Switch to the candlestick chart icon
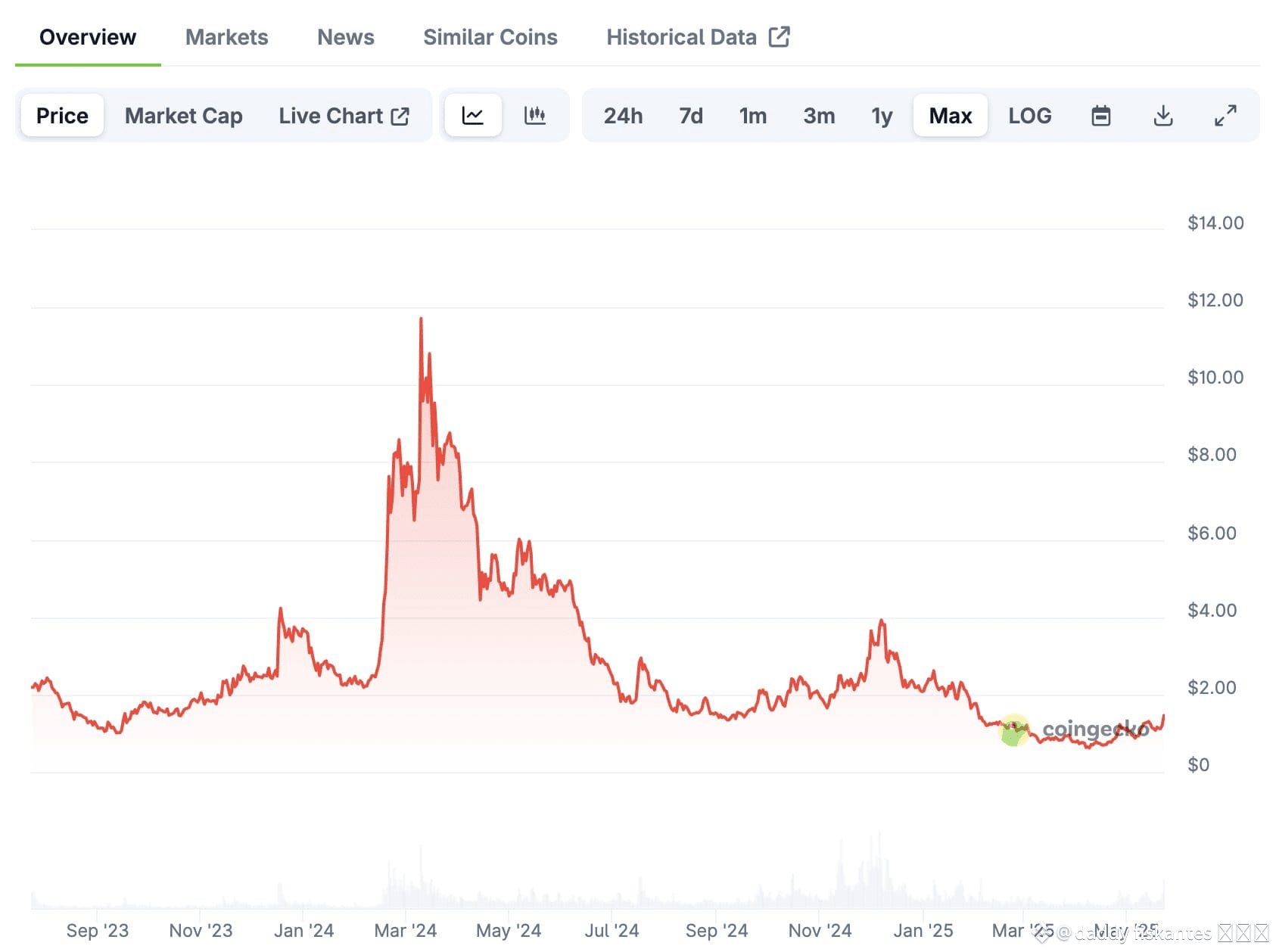Viewport: 1276px width, 952px height. (535, 115)
